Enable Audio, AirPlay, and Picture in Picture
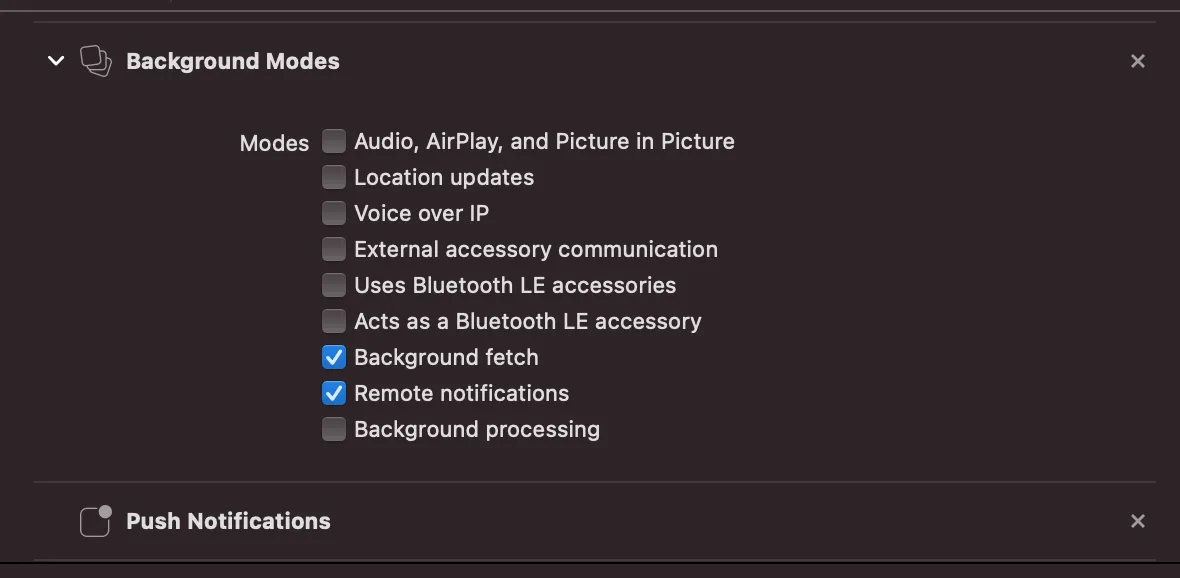The height and width of the screenshot is (578, 1180). [334, 141]
